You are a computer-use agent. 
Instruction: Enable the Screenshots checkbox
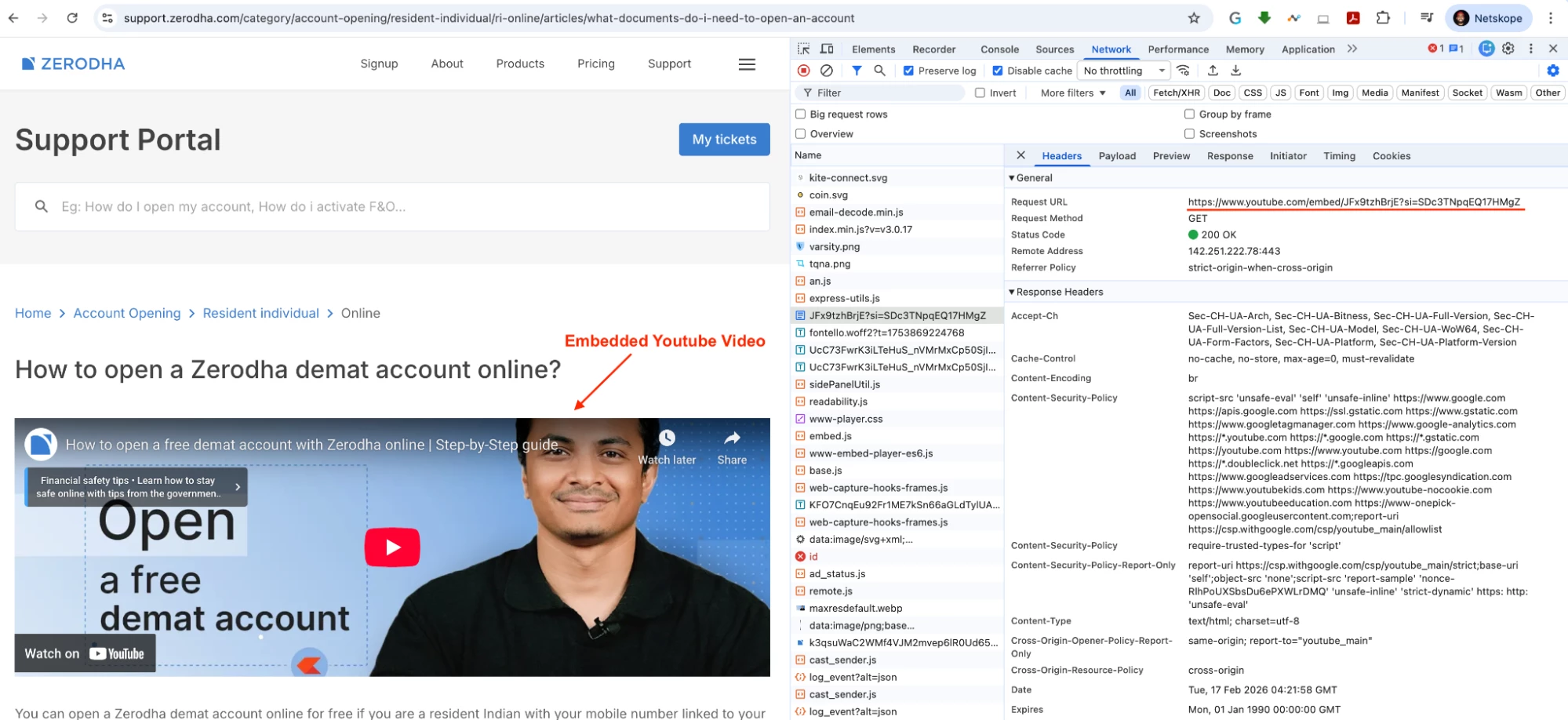pyautogui.click(x=1190, y=134)
